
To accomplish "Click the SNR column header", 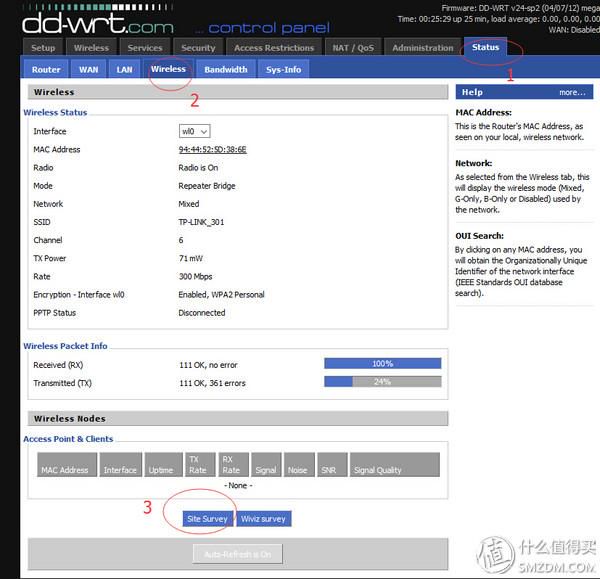I will click(333, 465).
